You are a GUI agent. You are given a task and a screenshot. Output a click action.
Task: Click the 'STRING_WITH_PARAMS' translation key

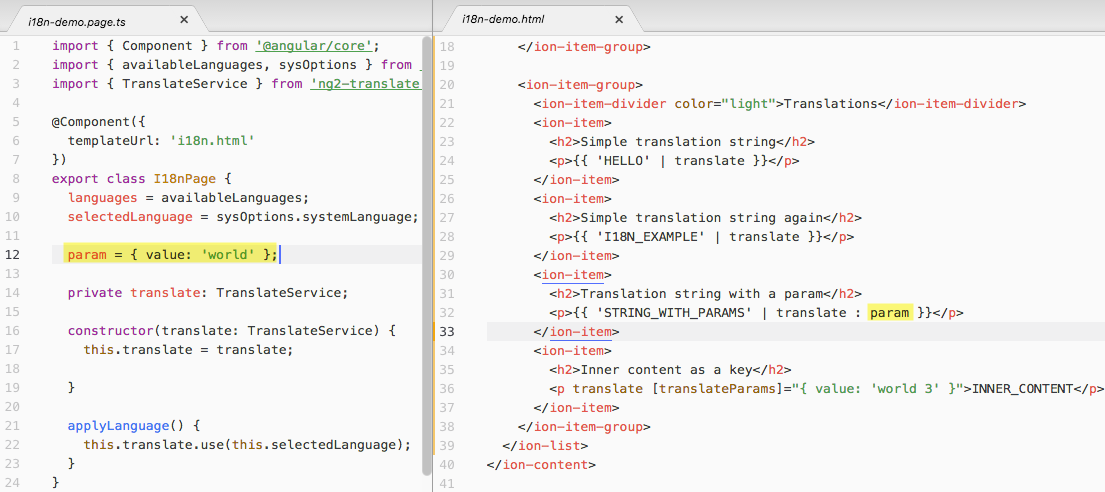674,312
